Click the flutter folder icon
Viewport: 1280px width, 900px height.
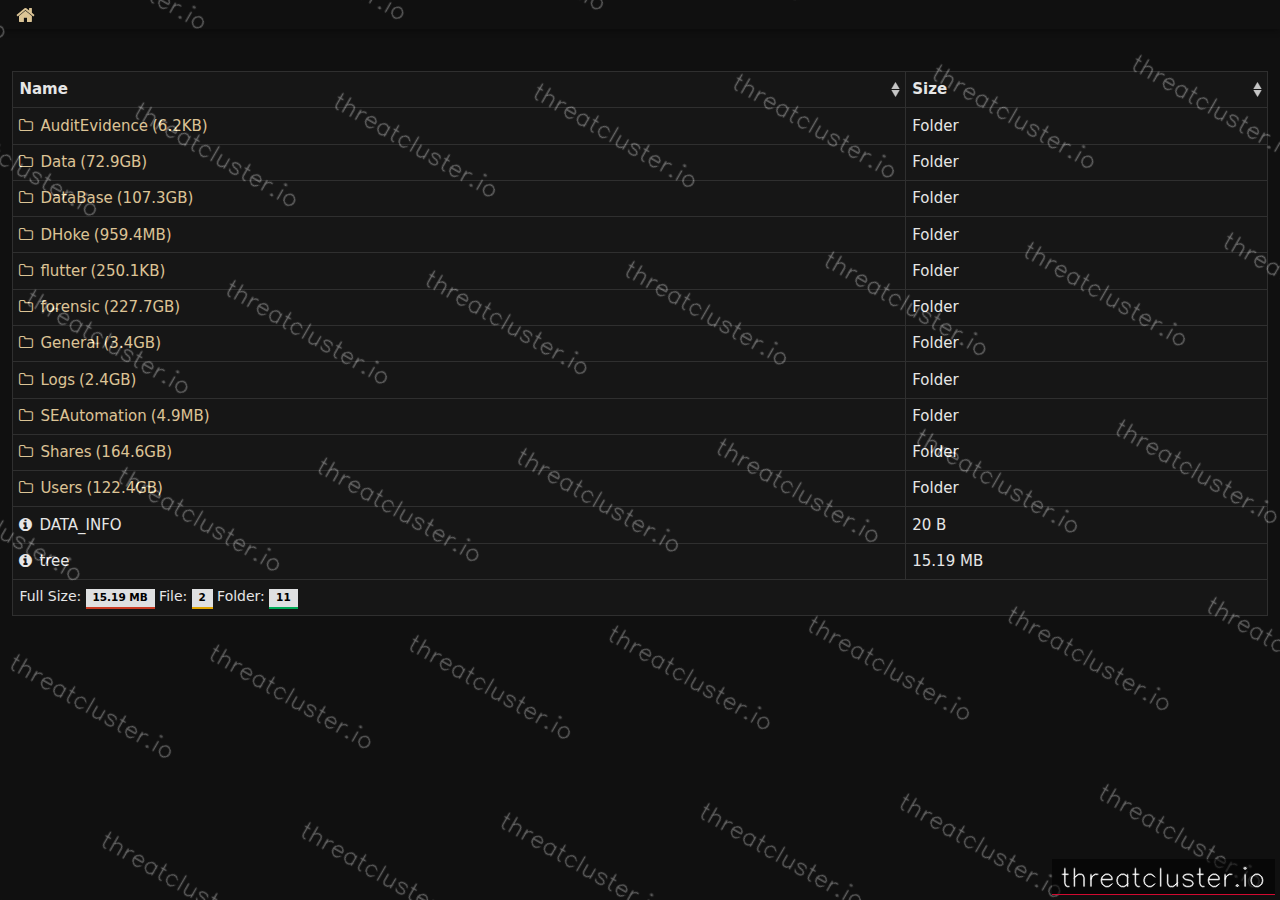[x=26, y=271]
